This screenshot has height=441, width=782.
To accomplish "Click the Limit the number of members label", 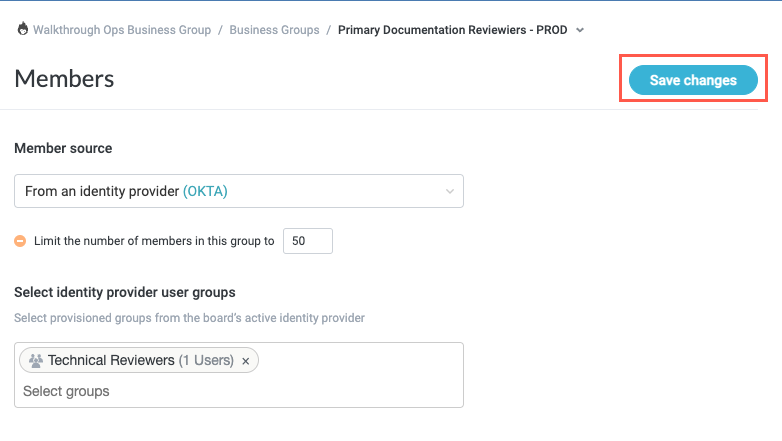I will pyautogui.click(x=154, y=241).
